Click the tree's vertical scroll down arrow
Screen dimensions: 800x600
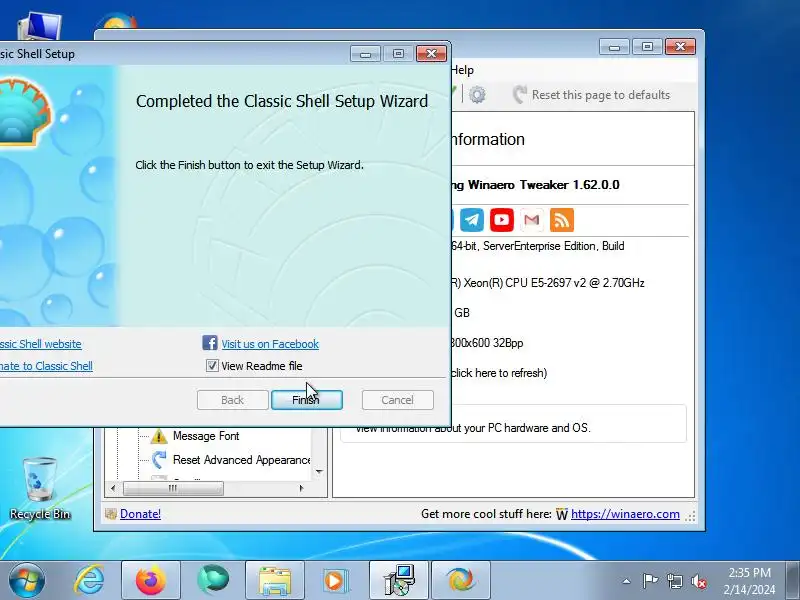coord(319,471)
